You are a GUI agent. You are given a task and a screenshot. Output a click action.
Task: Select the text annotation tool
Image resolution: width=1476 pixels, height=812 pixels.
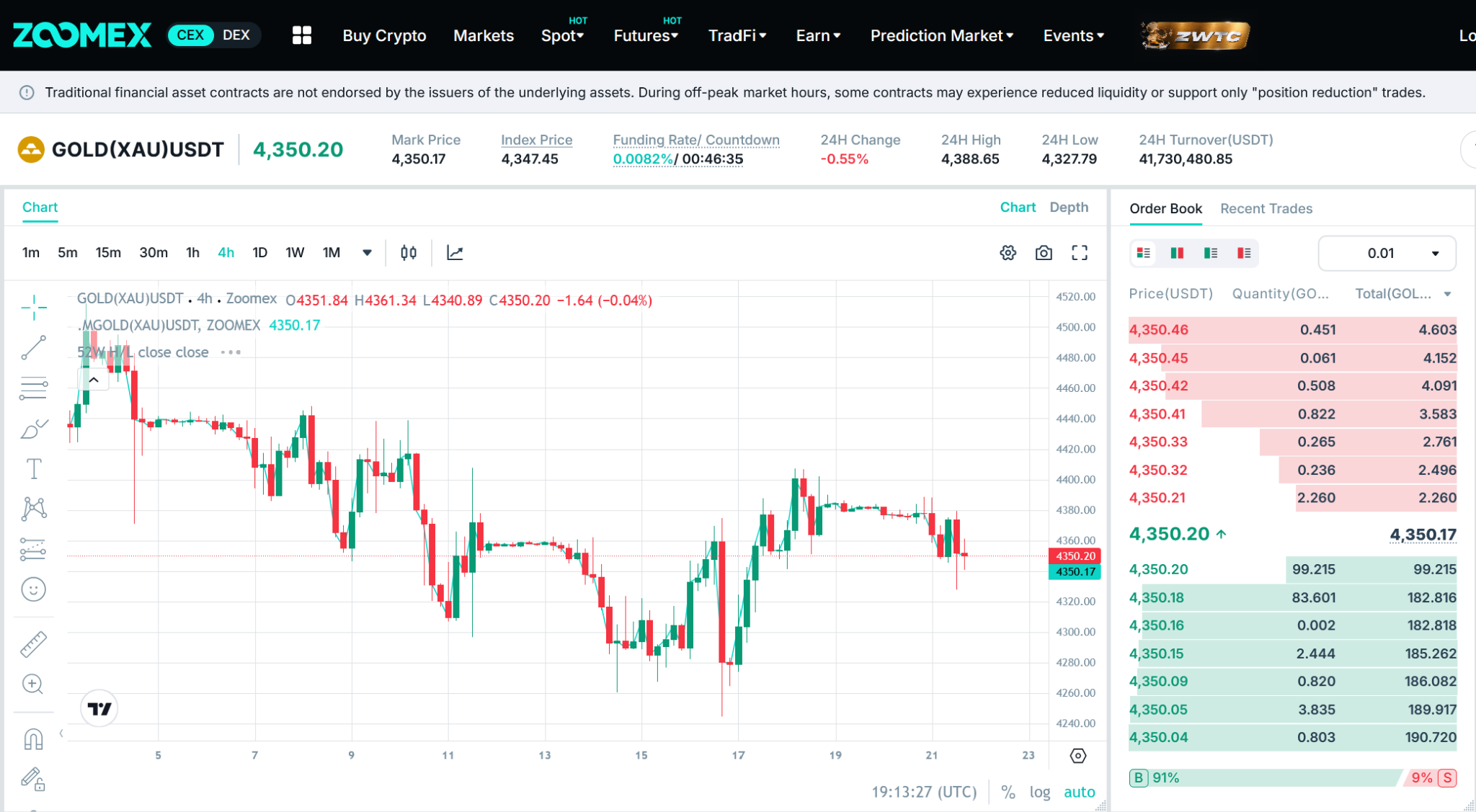coord(33,469)
